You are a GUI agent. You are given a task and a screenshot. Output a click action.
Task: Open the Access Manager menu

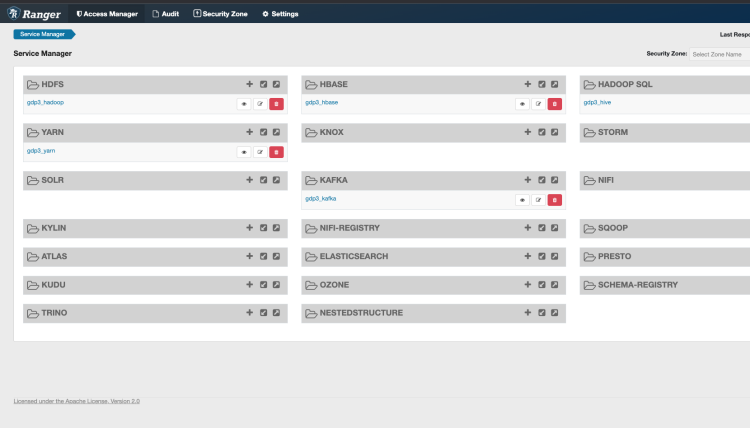pyautogui.click(x=107, y=14)
